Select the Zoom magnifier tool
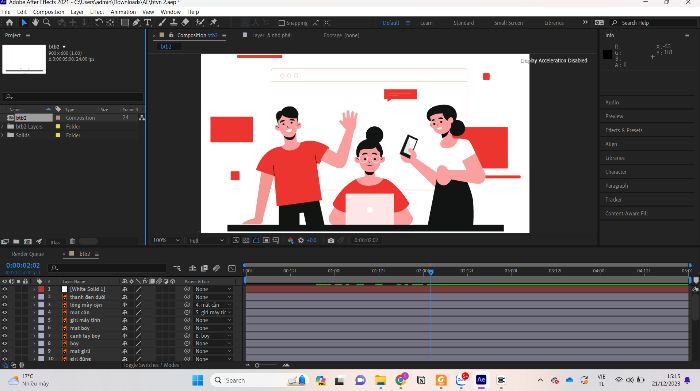 (46, 22)
